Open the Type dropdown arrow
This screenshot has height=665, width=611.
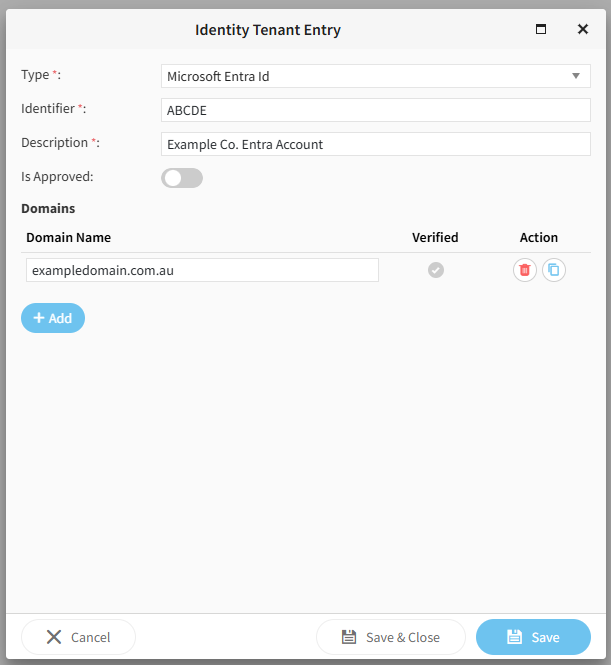[x=576, y=76]
